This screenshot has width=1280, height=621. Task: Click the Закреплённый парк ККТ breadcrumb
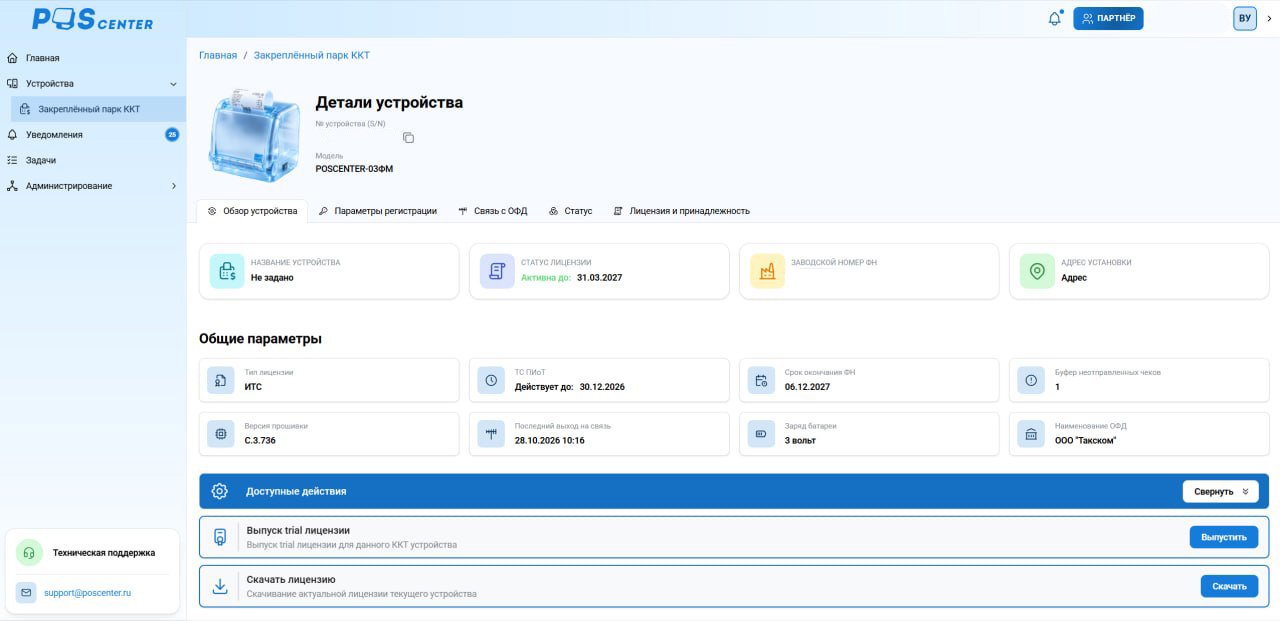click(312, 55)
